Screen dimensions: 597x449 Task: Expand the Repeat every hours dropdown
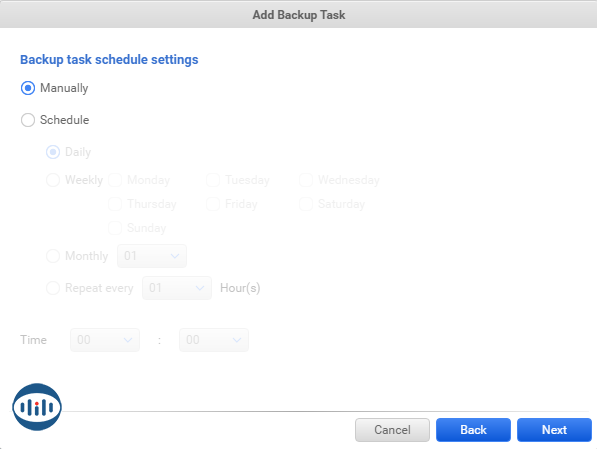click(177, 288)
